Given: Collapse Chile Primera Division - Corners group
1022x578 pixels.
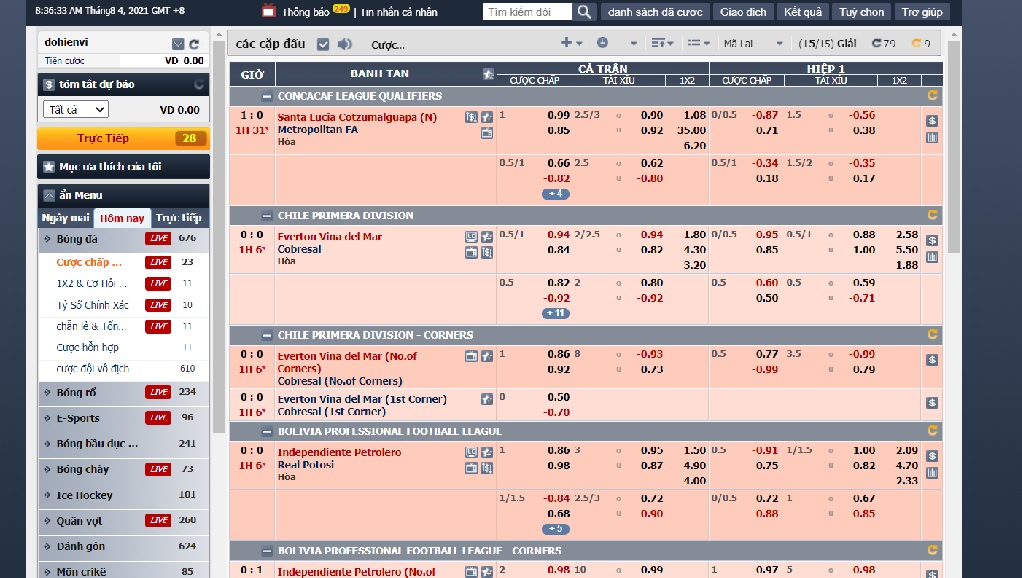Looking at the screenshot, I should point(267,335).
